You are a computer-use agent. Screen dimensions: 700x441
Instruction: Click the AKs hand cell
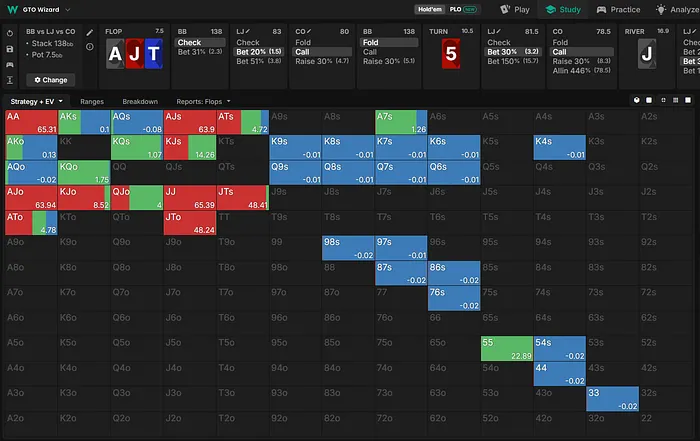click(x=84, y=122)
